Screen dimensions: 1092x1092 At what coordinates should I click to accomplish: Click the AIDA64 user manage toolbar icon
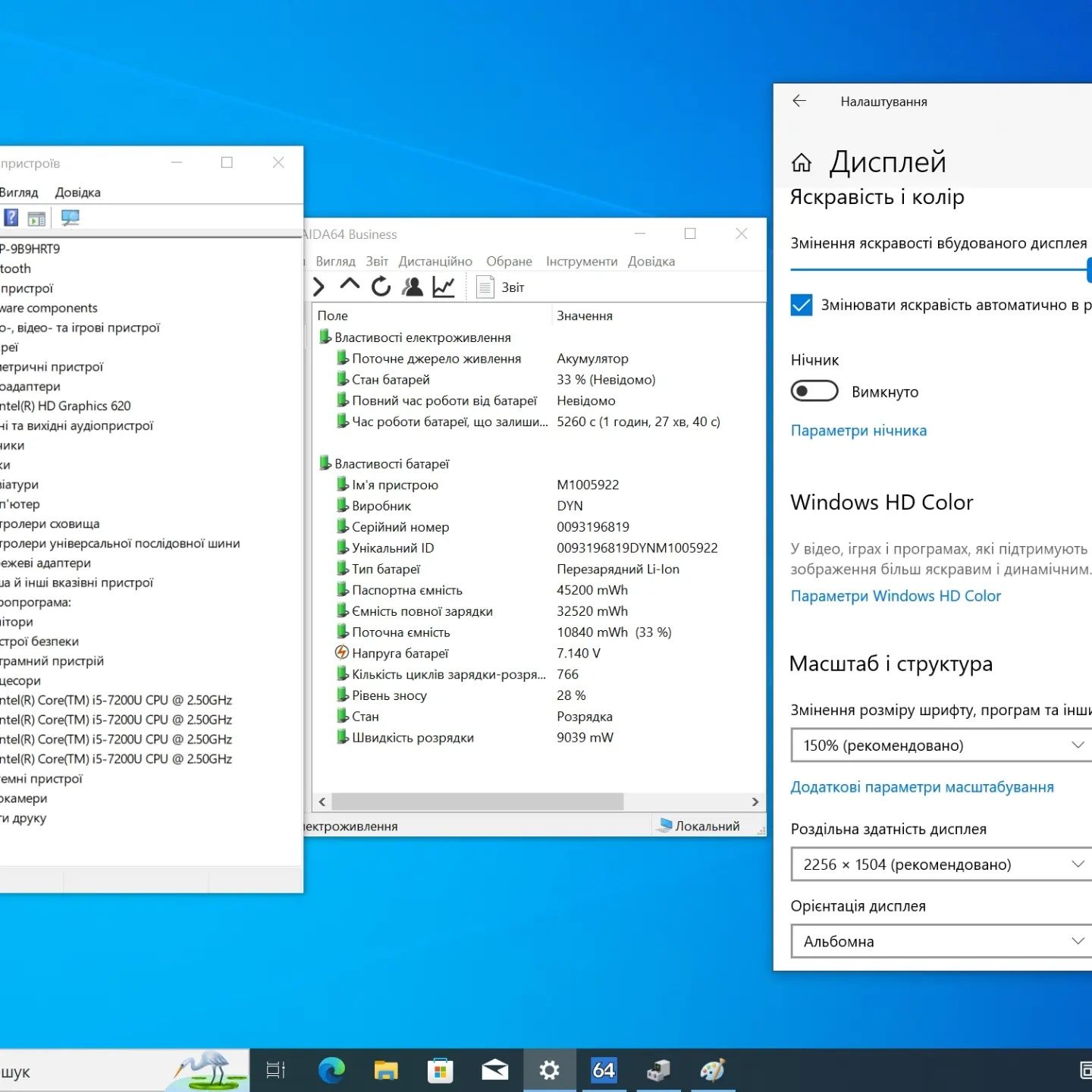coord(413,287)
